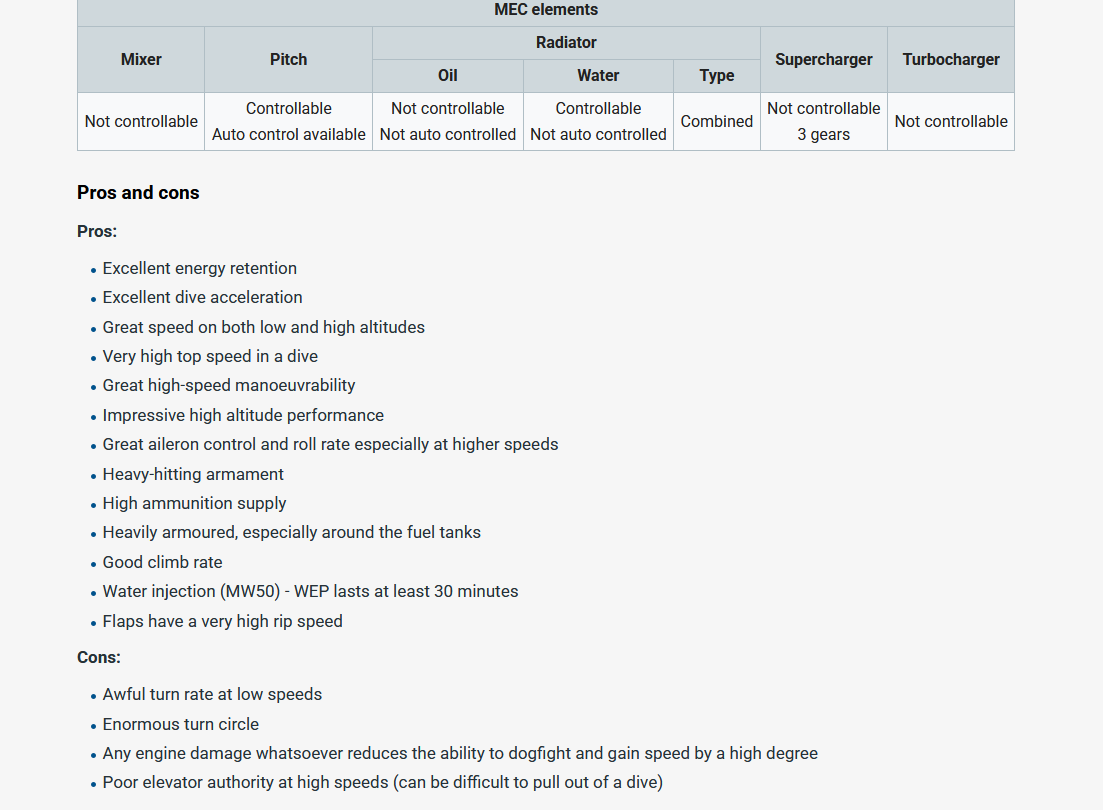Click the "3 gears" supercharger cell
Viewport: 1103px width, 810px height.
[x=823, y=134]
